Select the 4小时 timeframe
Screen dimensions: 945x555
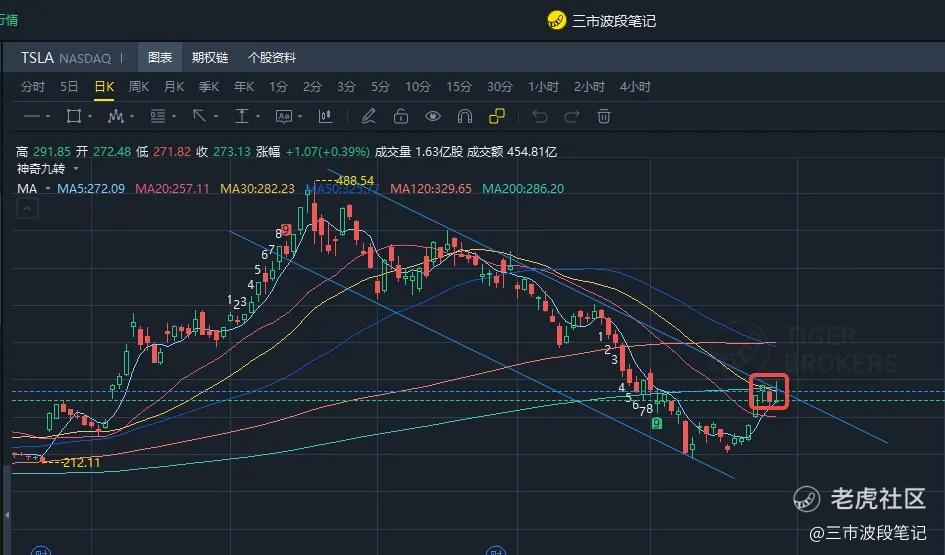(635, 87)
